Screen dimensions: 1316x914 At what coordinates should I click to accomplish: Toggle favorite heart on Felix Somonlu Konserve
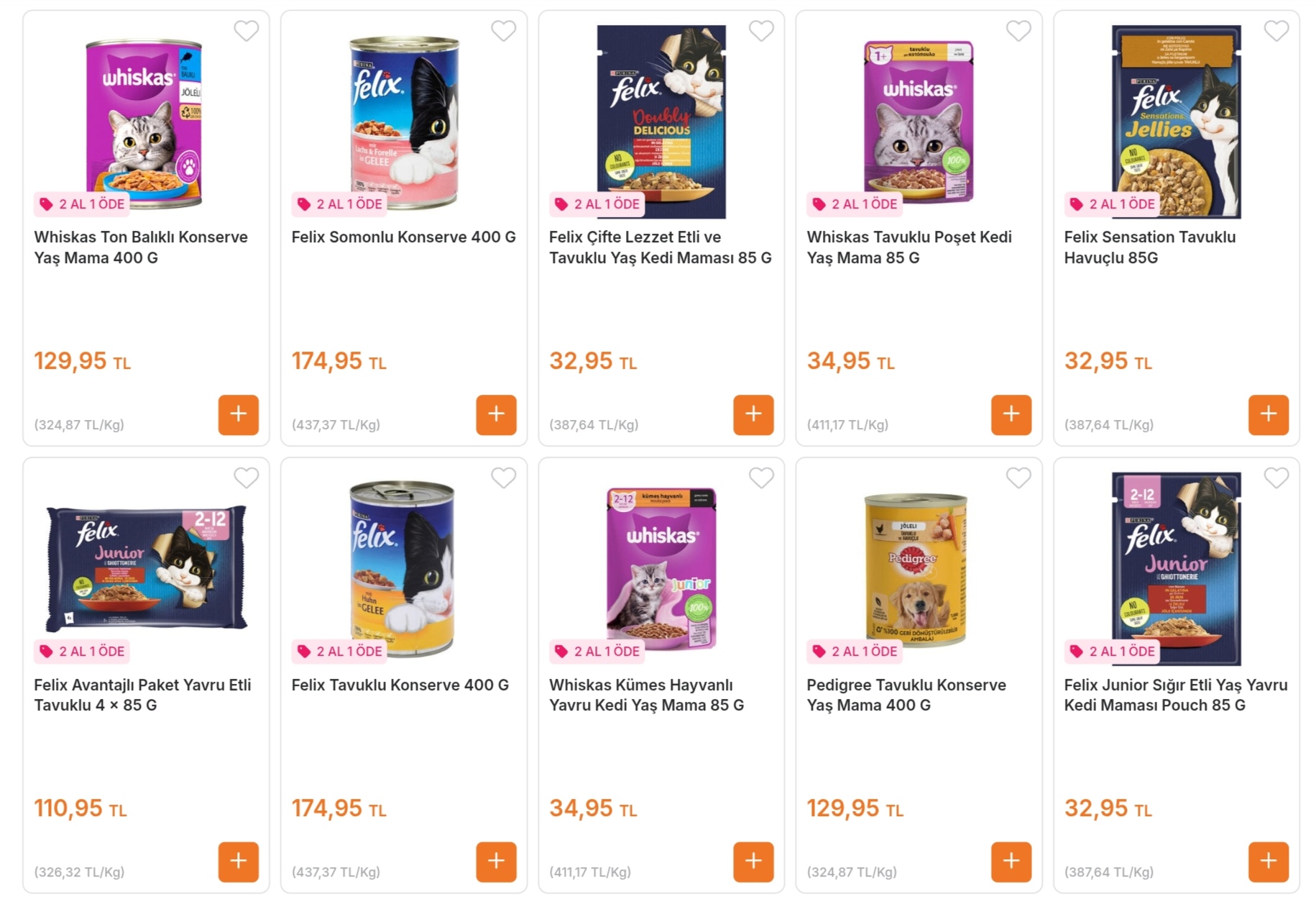(x=503, y=31)
